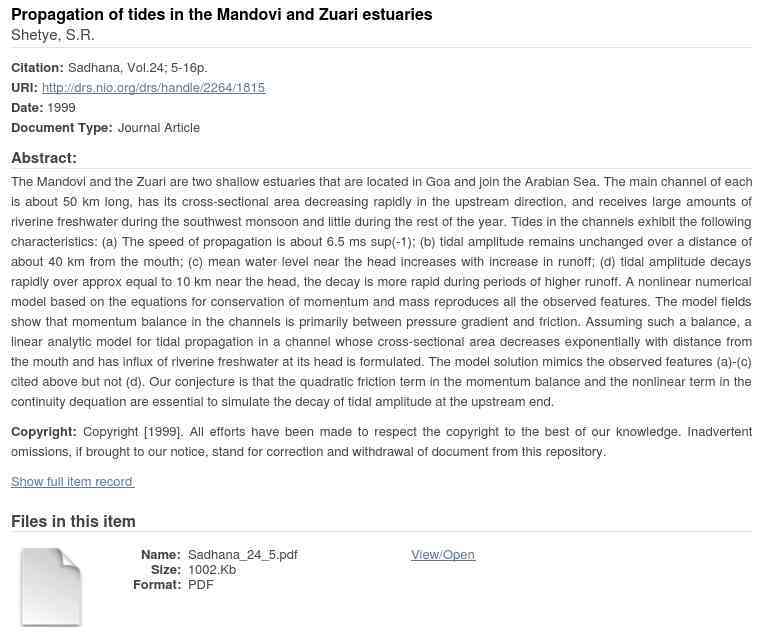Screen dimensions: 759x637
Task: Click the Abstract heading
Action: click(44, 158)
